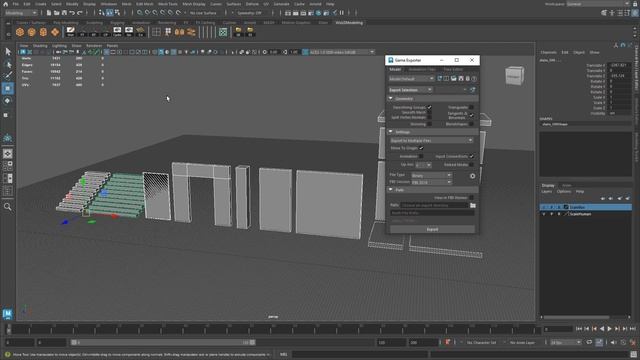This screenshot has width=640, height=360.
Task: Click the Export button in Game Exporter
Action: click(432, 229)
